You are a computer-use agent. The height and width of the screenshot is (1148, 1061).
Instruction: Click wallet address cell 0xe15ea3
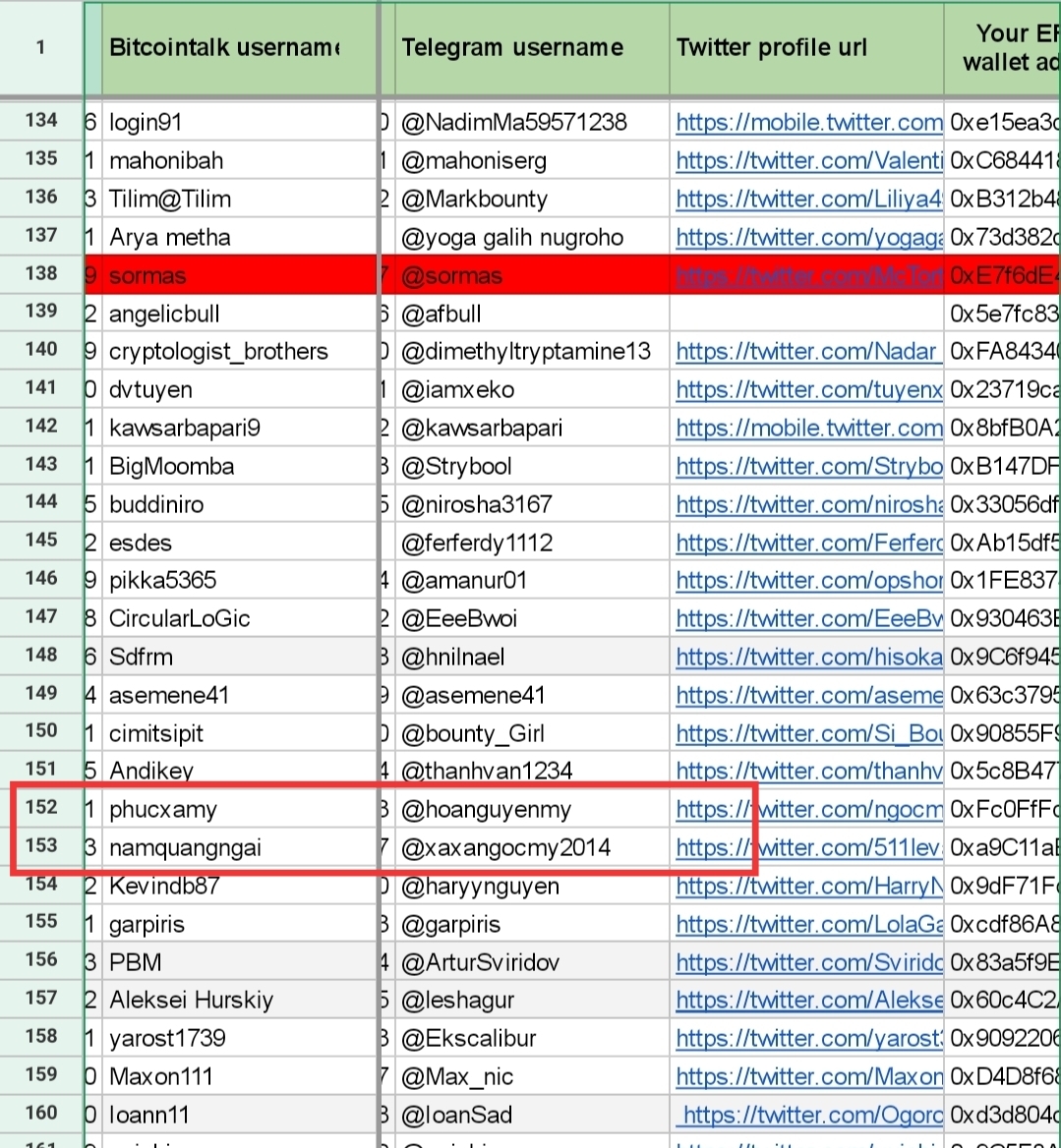click(x=1002, y=122)
